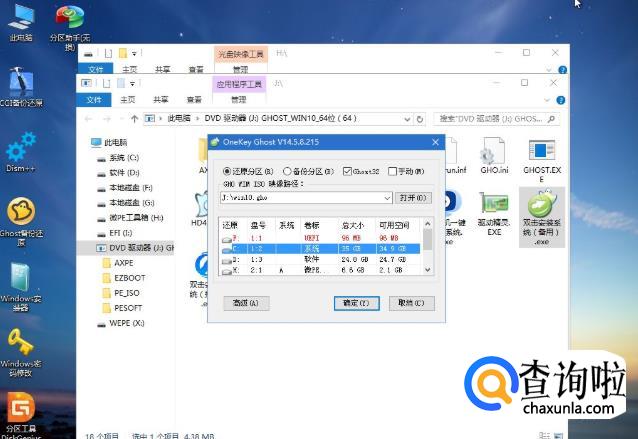The height and width of the screenshot is (439, 638).
Task: Click the partition list scrollbar up arrow
Action: (x=427, y=224)
